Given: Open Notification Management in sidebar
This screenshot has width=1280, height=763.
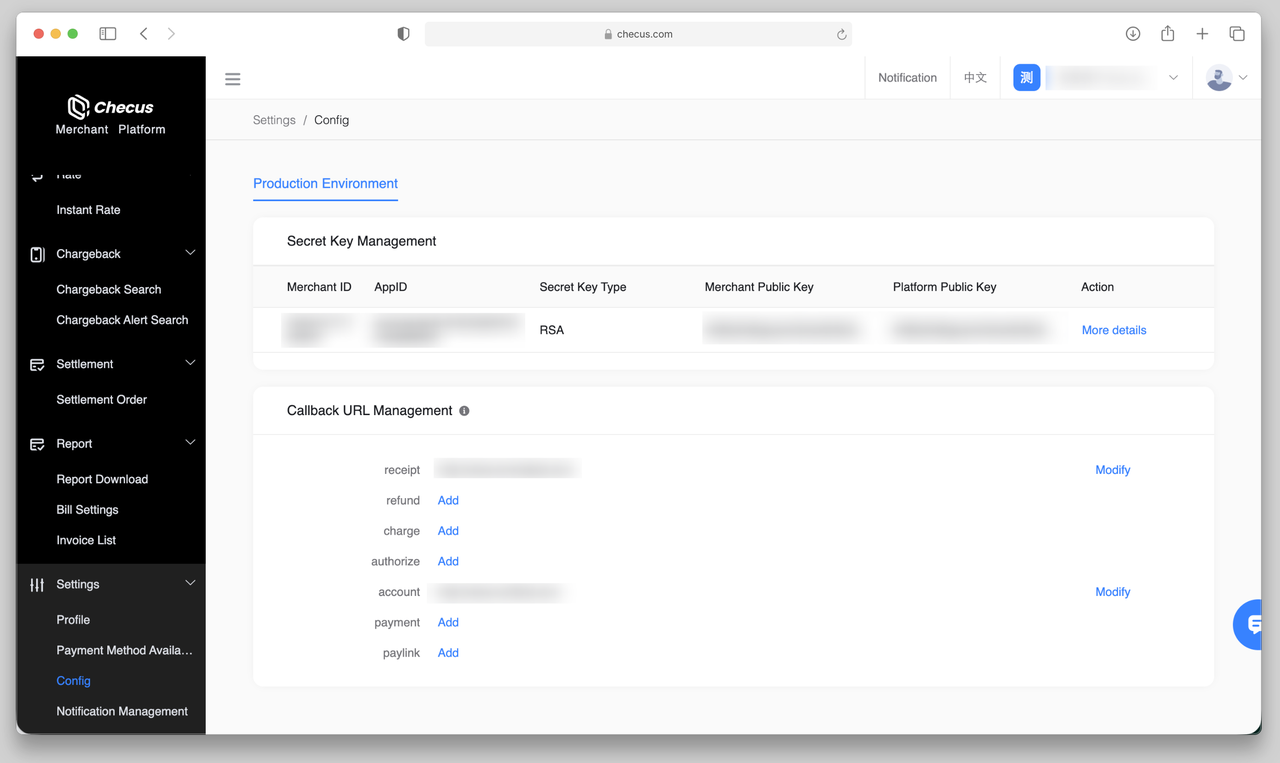Looking at the screenshot, I should point(122,711).
